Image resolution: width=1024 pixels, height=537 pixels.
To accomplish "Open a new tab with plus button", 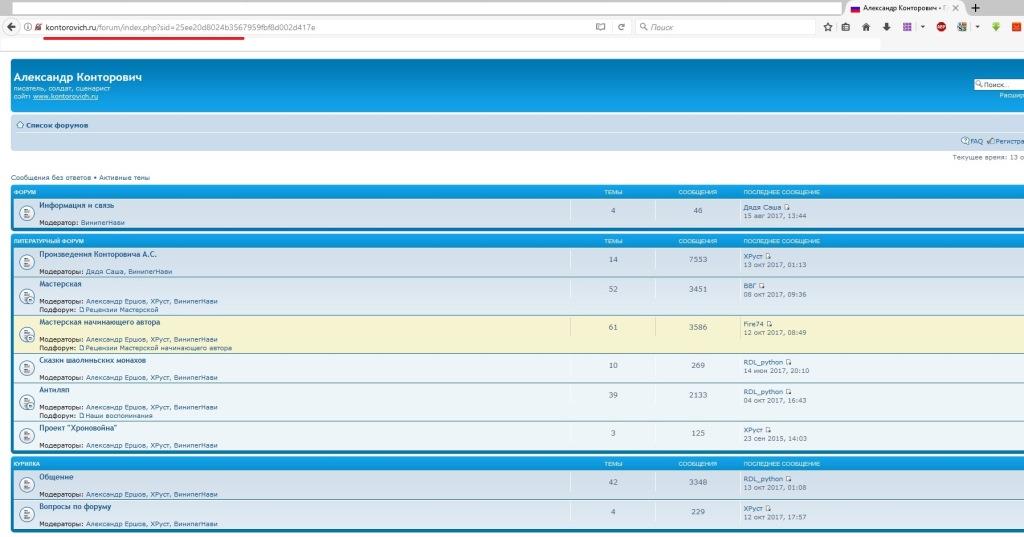I will (975, 8).
